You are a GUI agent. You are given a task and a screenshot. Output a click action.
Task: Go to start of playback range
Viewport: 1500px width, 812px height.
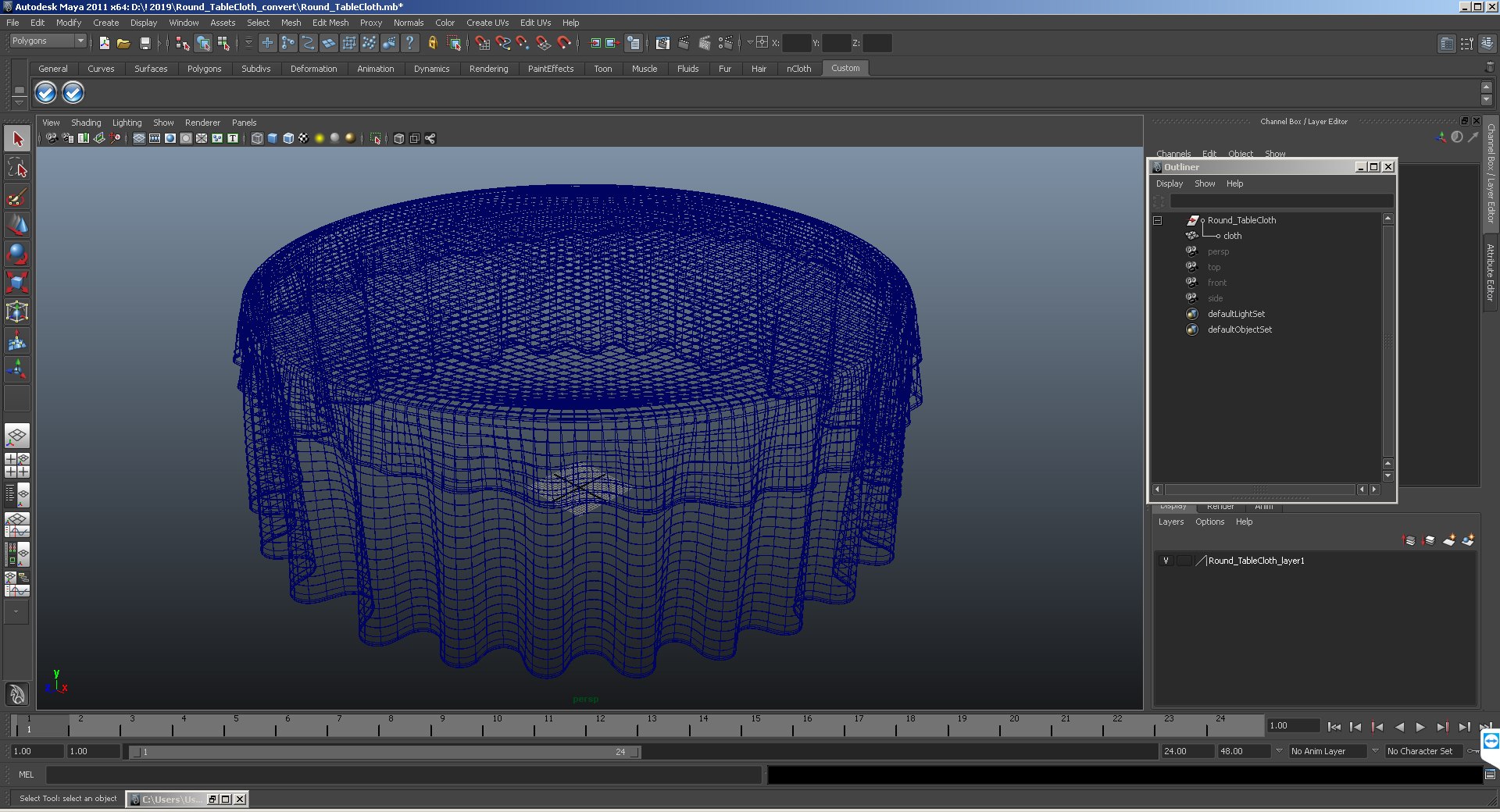coord(1334,727)
